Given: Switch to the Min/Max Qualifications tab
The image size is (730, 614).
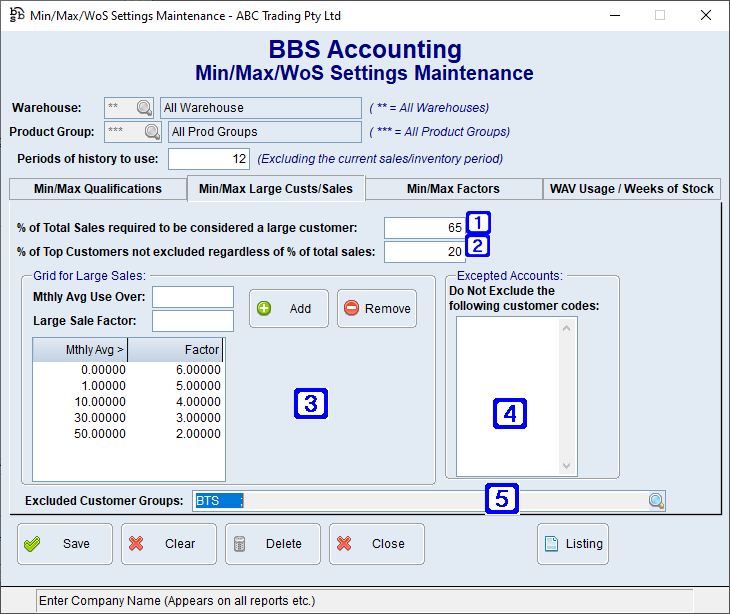Looking at the screenshot, I should (97, 189).
